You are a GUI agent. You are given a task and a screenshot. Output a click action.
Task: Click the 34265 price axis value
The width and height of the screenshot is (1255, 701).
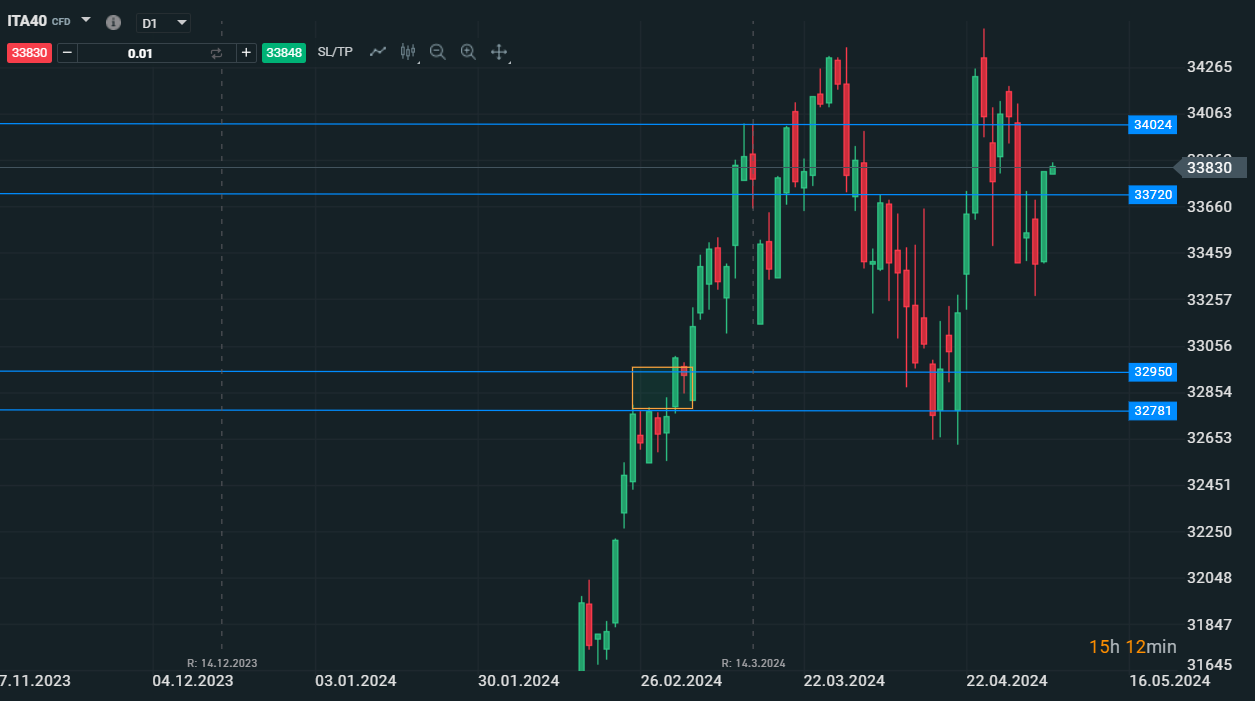click(1209, 67)
